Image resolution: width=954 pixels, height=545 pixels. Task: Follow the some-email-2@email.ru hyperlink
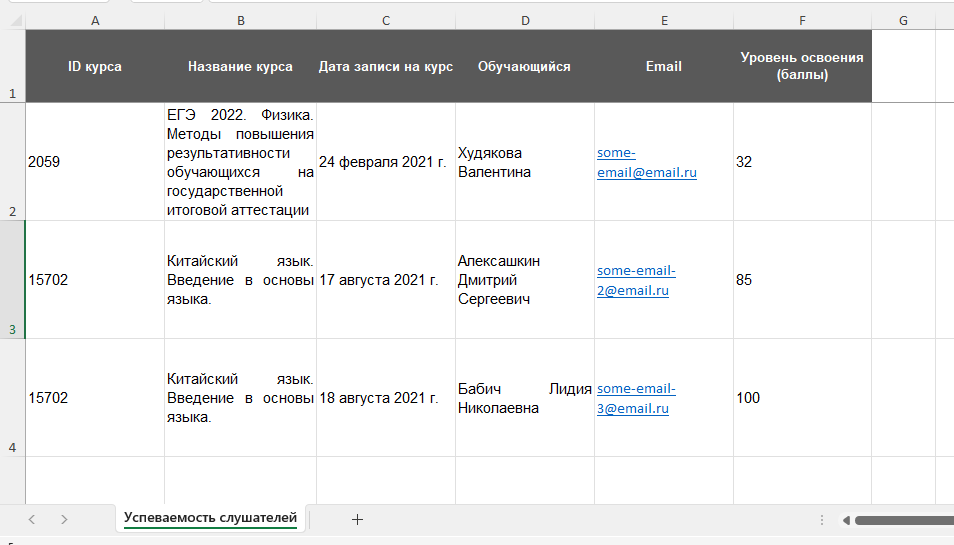pos(636,281)
